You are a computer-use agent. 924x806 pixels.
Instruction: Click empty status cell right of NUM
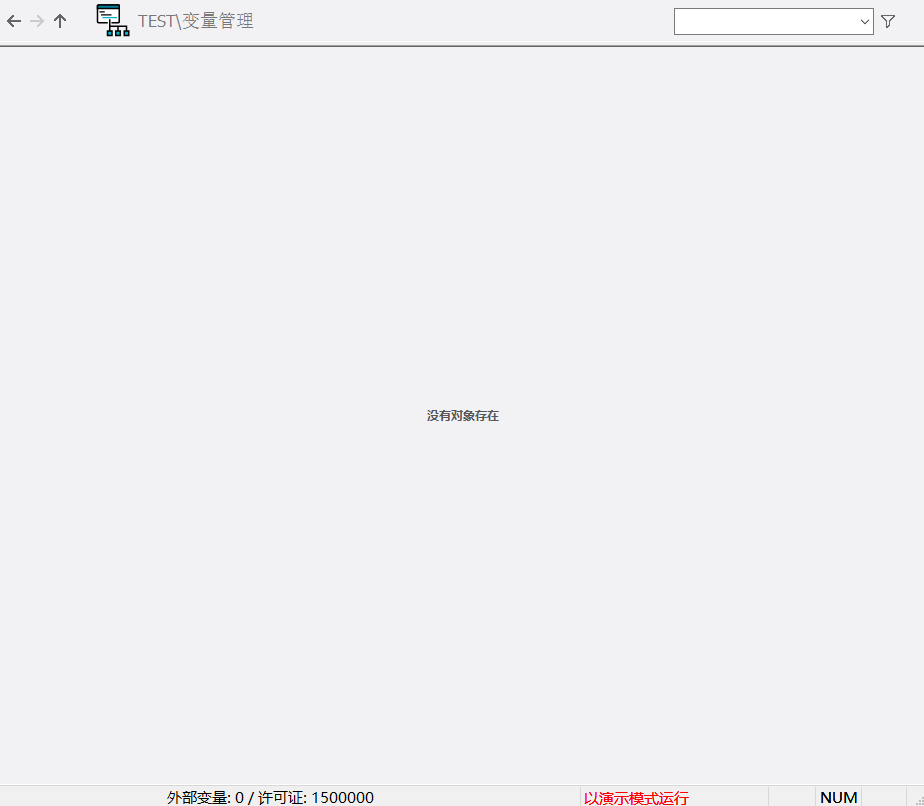click(882, 797)
